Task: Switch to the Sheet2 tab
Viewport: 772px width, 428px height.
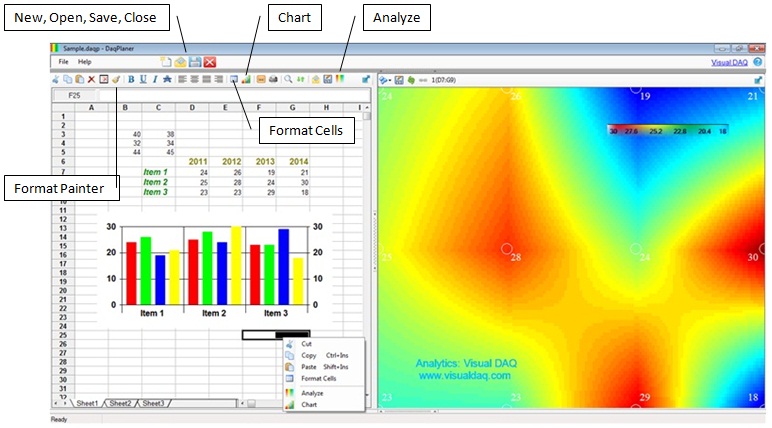Action: (x=120, y=403)
